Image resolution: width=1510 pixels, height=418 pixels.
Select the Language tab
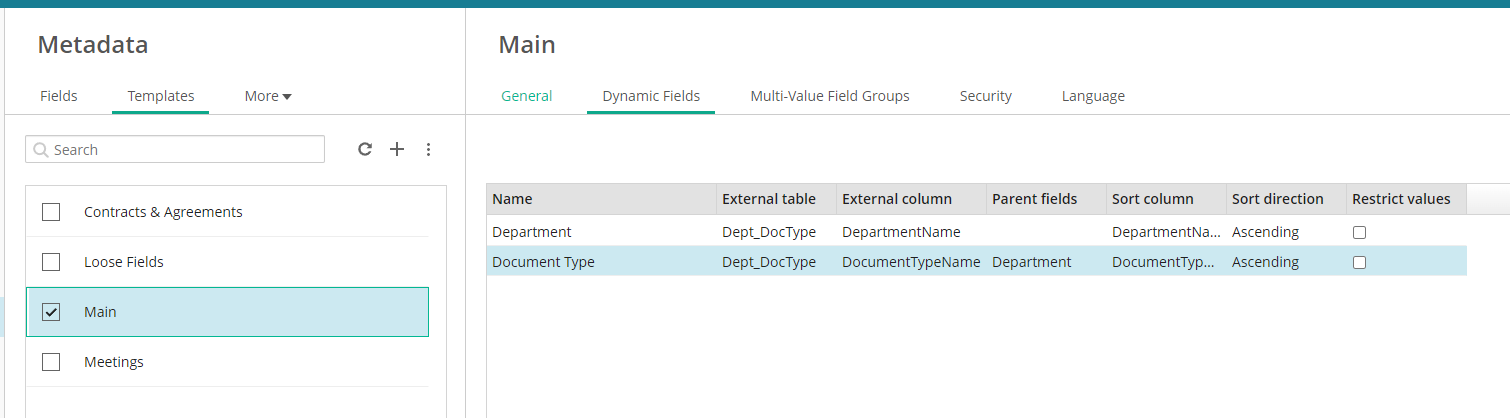coord(1093,96)
